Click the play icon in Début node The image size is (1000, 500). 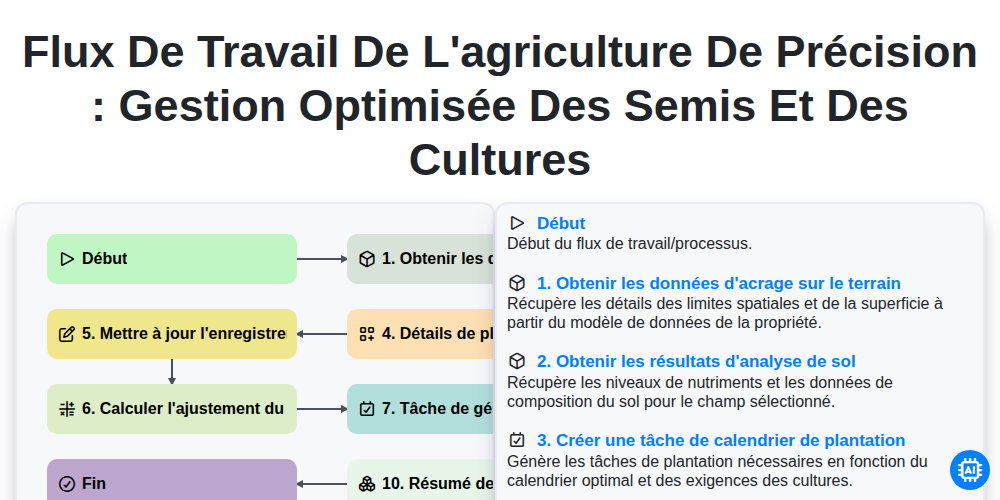[x=67, y=259]
